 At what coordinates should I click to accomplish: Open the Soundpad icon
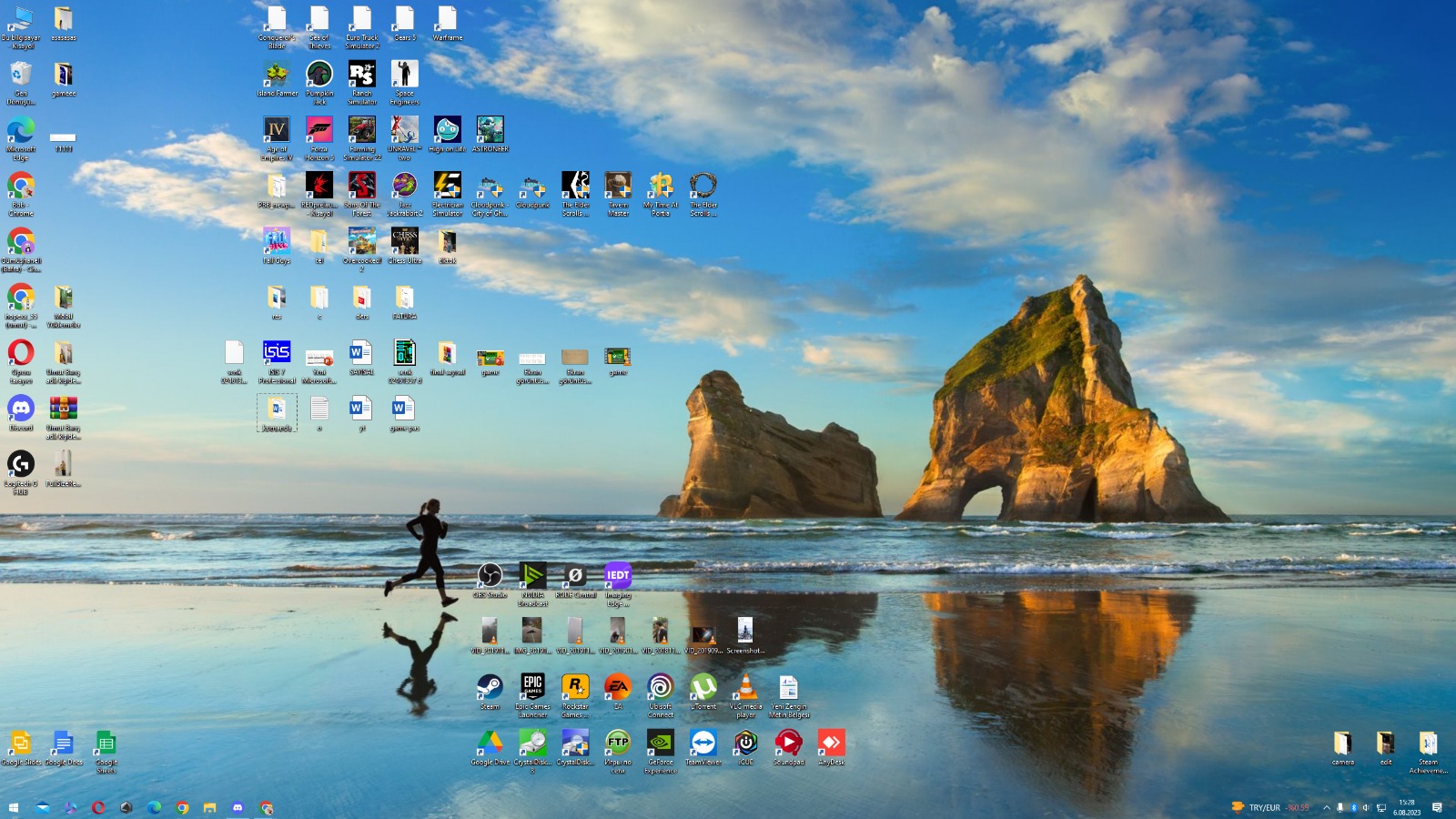[x=789, y=747]
